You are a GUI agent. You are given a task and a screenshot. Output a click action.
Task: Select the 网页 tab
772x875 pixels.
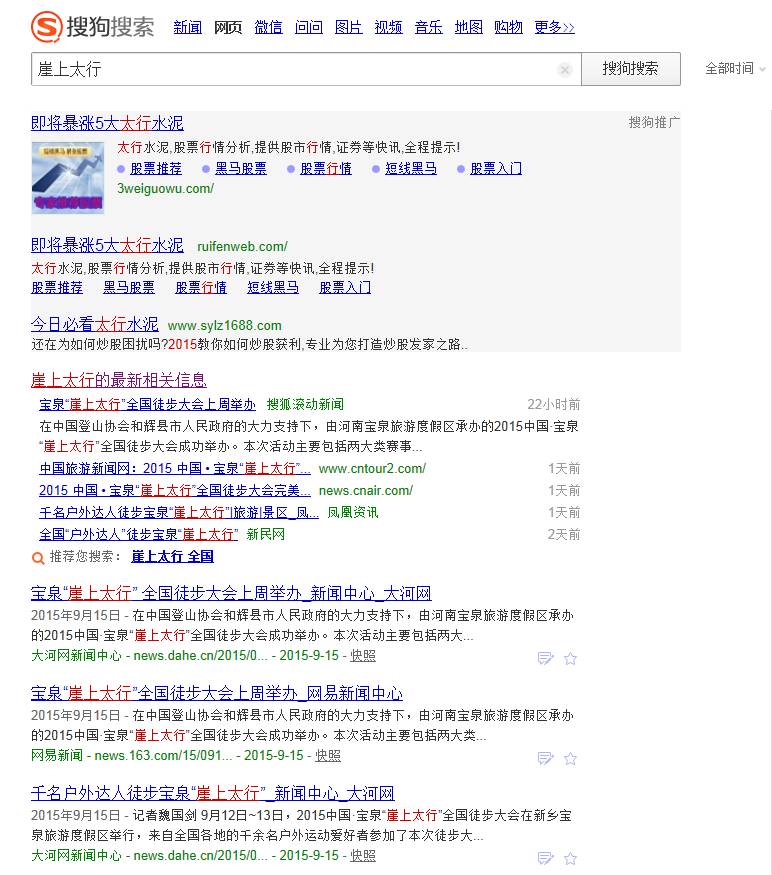coord(228,27)
